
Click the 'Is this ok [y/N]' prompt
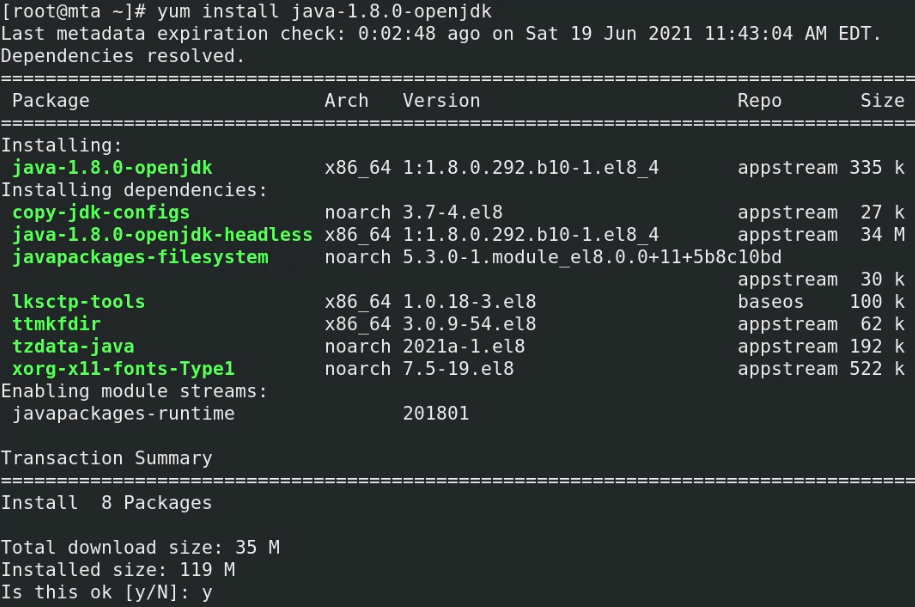[x=106, y=592]
